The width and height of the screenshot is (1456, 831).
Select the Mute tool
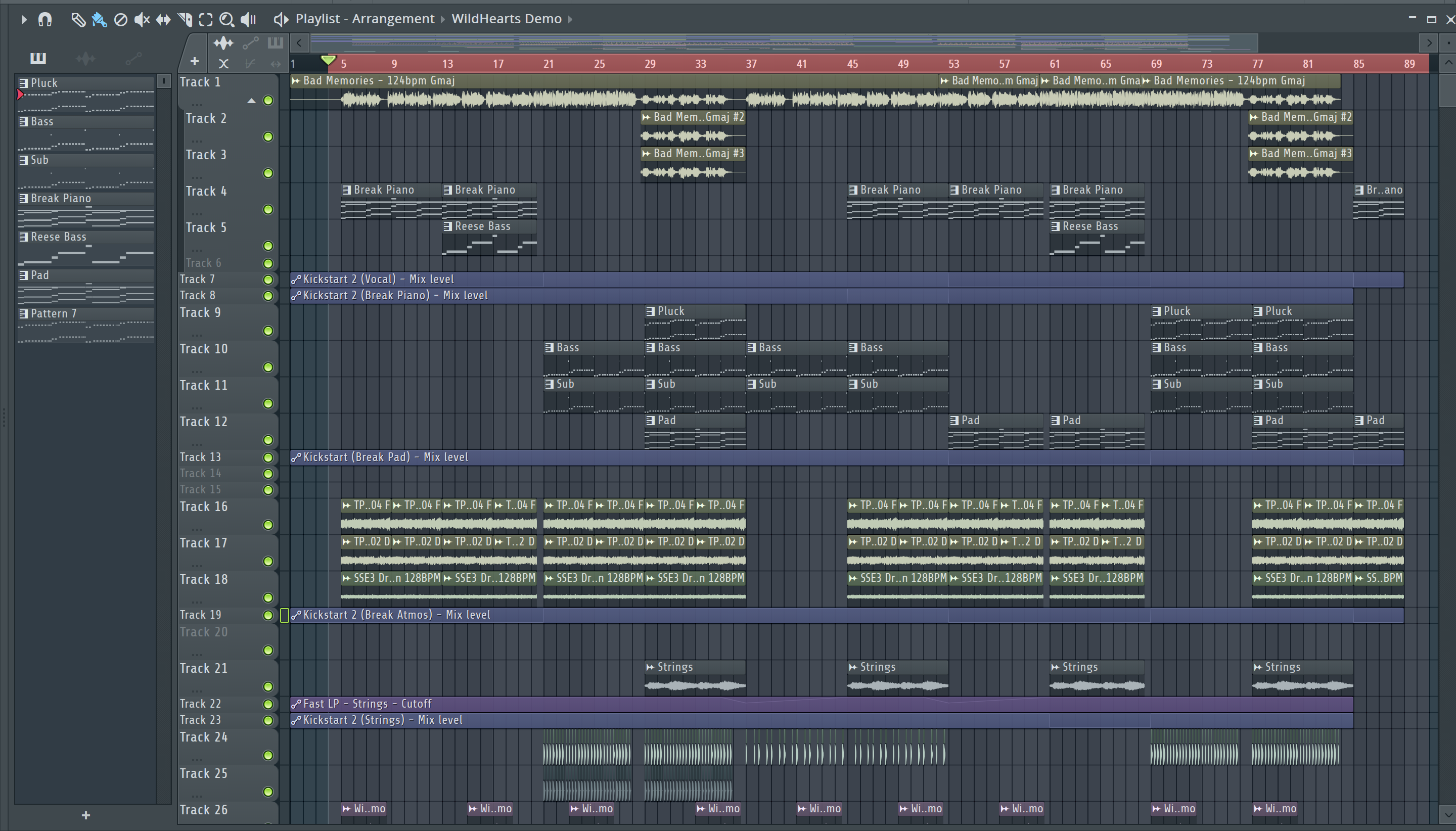click(142, 20)
